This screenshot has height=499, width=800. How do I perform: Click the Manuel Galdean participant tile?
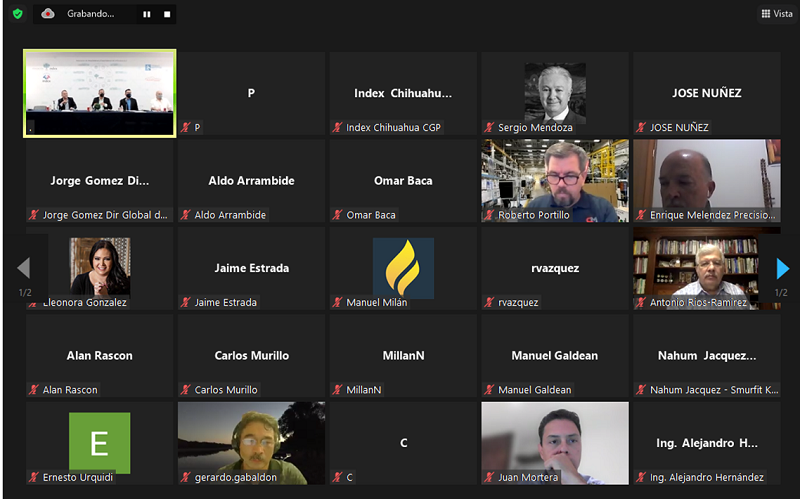point(555,356)
